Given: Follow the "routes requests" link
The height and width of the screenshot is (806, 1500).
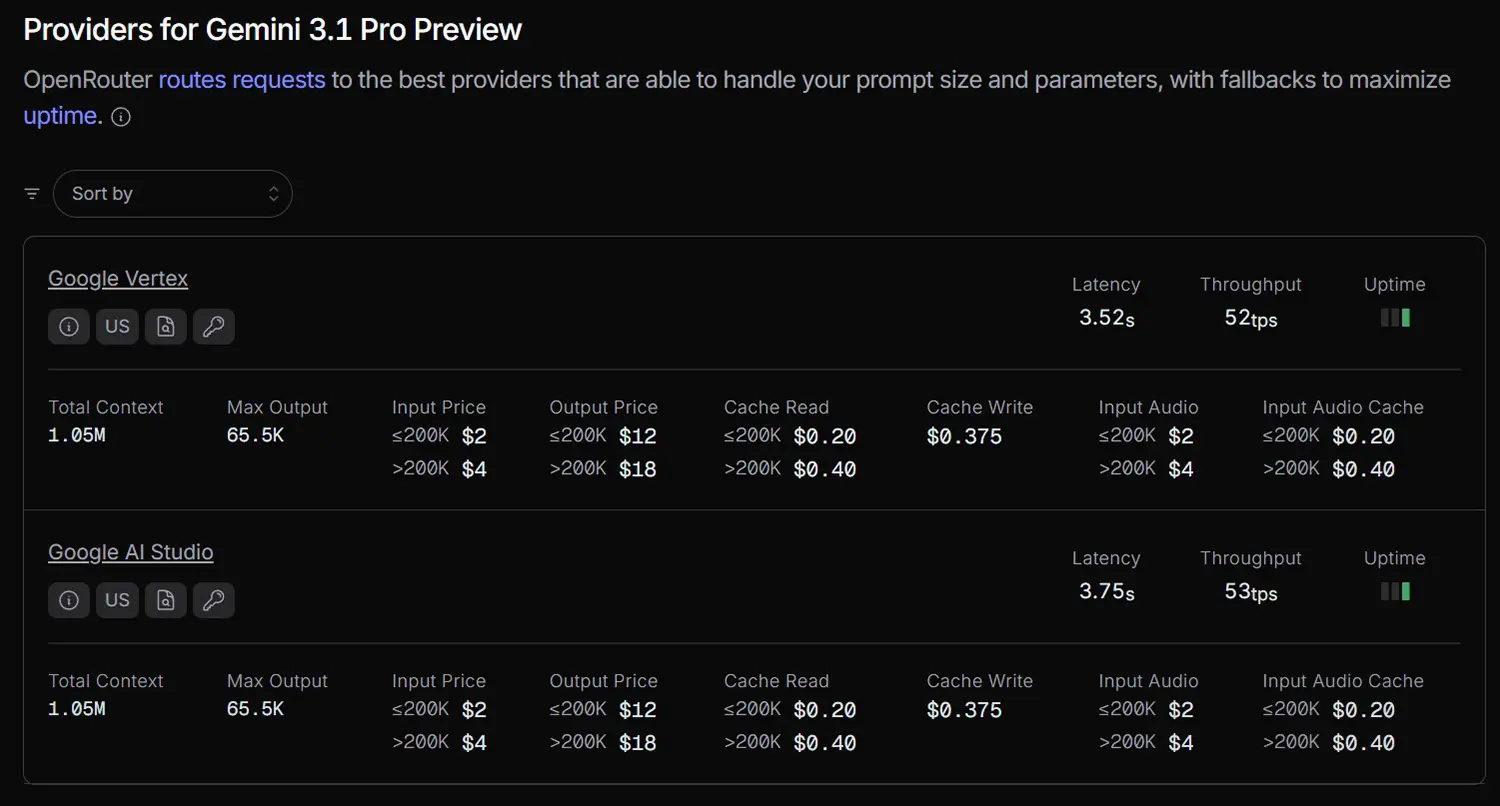Looking at the screenshot, I should (242, 80).
